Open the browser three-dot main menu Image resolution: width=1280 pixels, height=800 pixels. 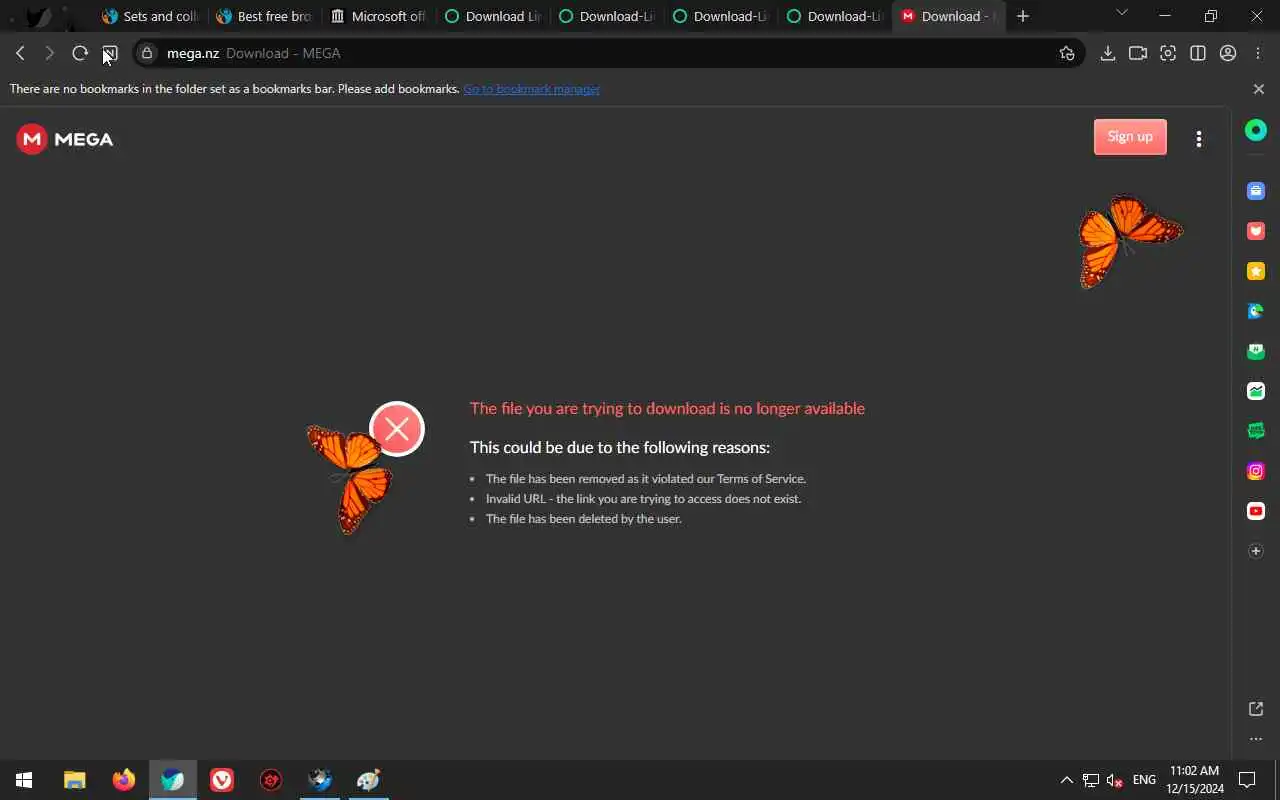point(1258,53)
